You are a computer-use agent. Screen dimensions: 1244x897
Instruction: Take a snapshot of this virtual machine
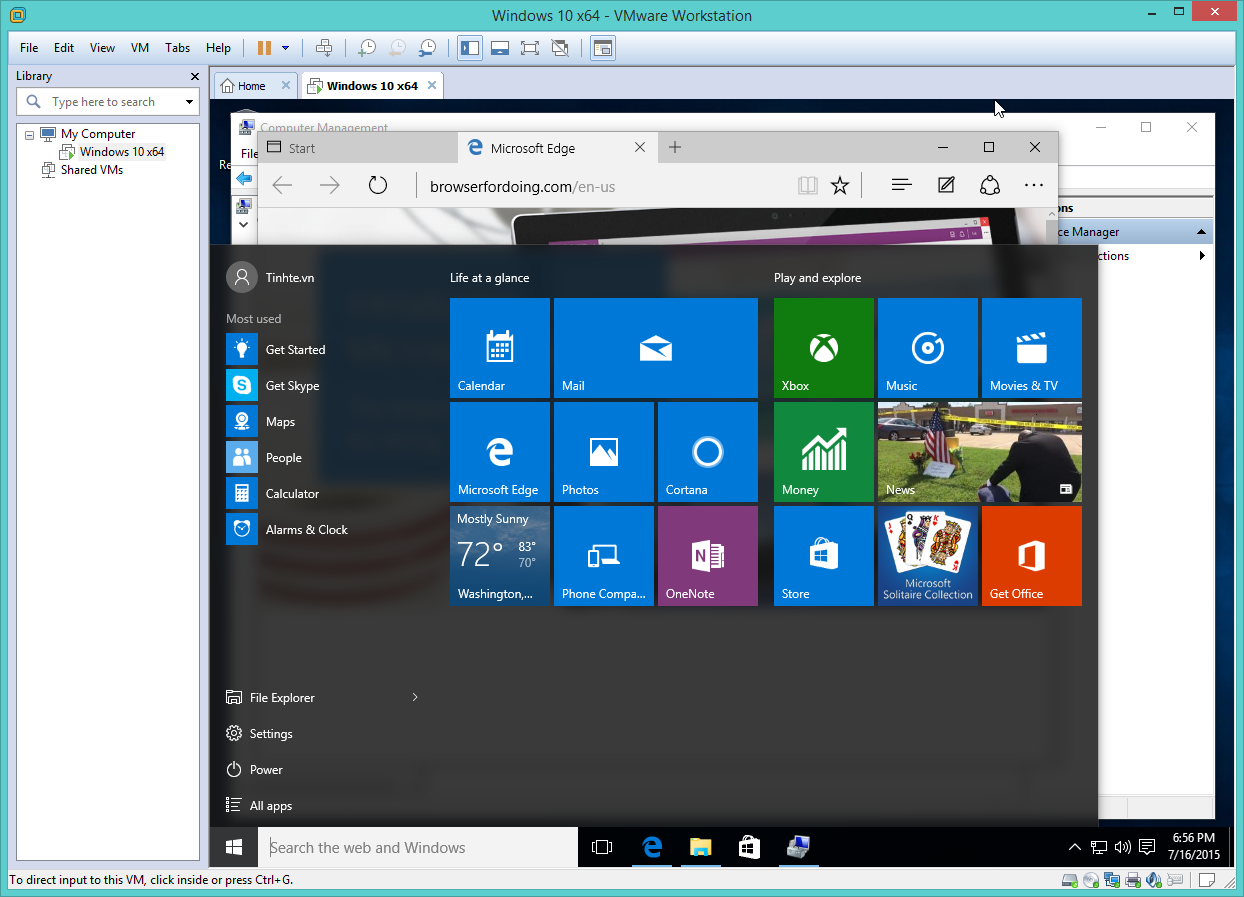[367, 47]
